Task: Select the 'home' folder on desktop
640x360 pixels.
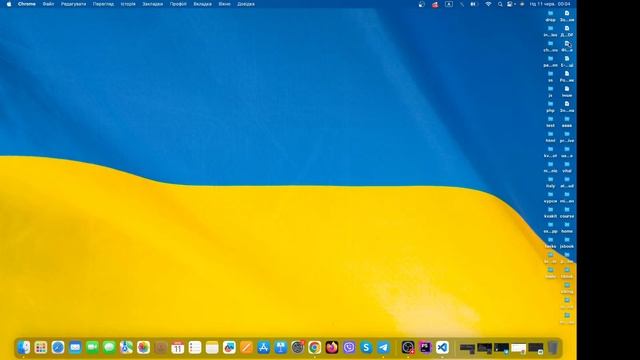Action: 567,227
